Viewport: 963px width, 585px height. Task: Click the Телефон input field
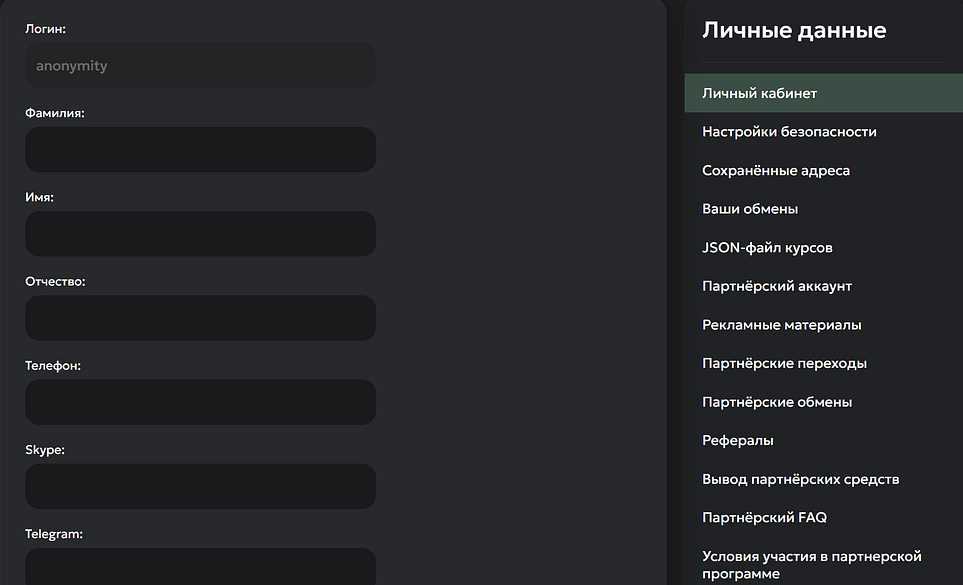[x=200, y=402]
